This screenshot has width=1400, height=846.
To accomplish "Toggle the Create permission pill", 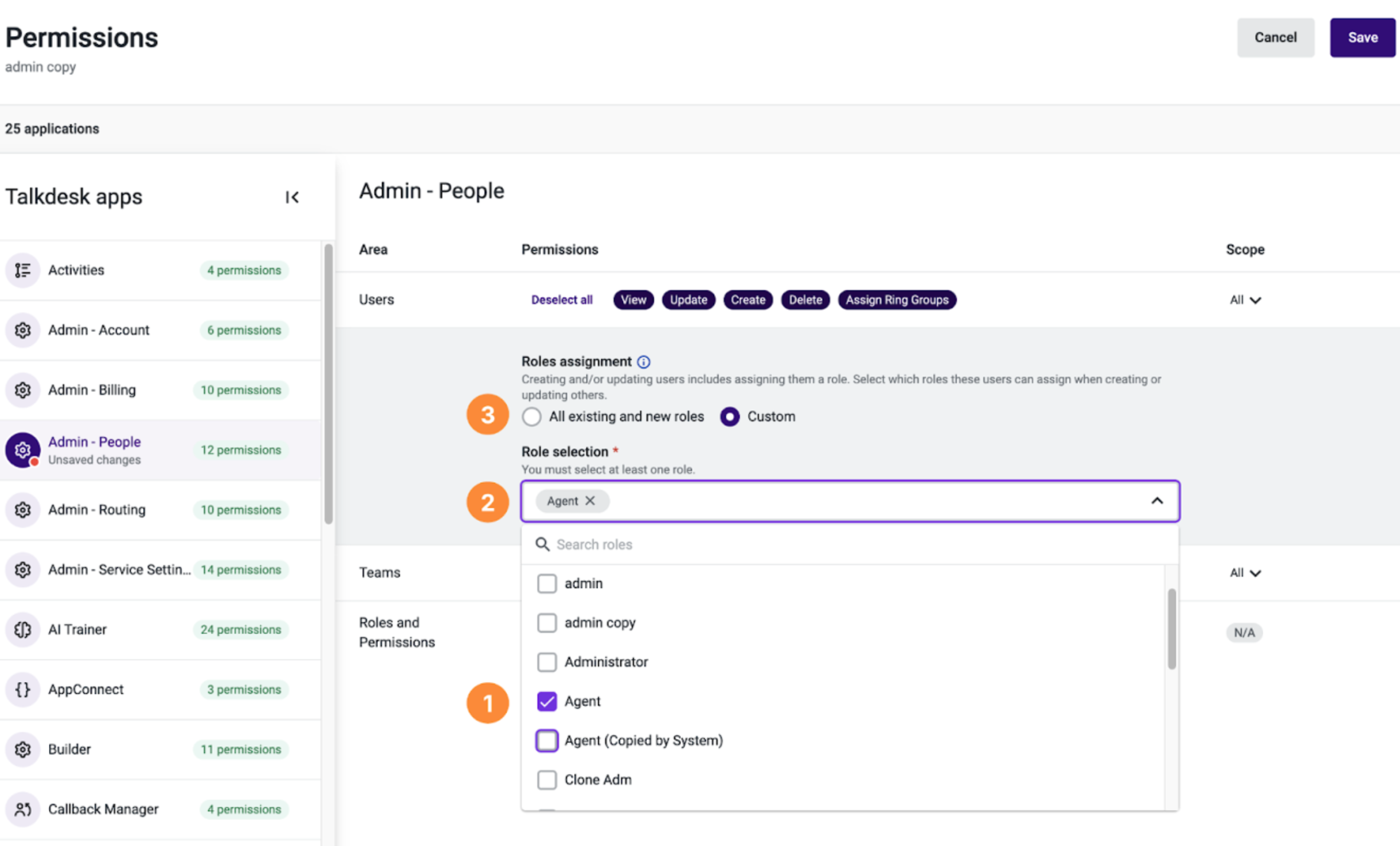I will pos(748,300).
